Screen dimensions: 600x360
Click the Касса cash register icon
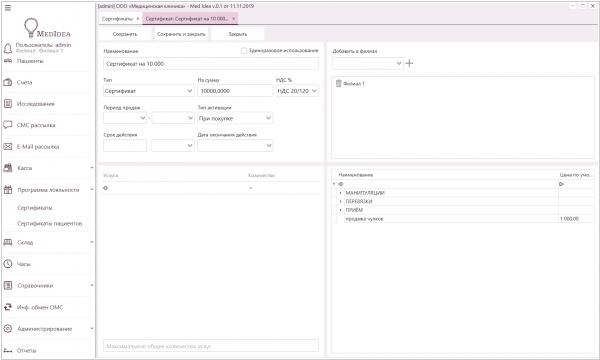[8, 168]
